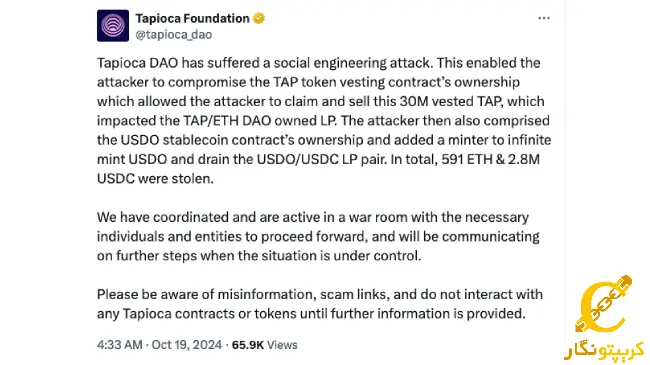This screenshot has height=365, width=650.
Task: Click the Persian watermark text under the logo
Action: [604, 350]
